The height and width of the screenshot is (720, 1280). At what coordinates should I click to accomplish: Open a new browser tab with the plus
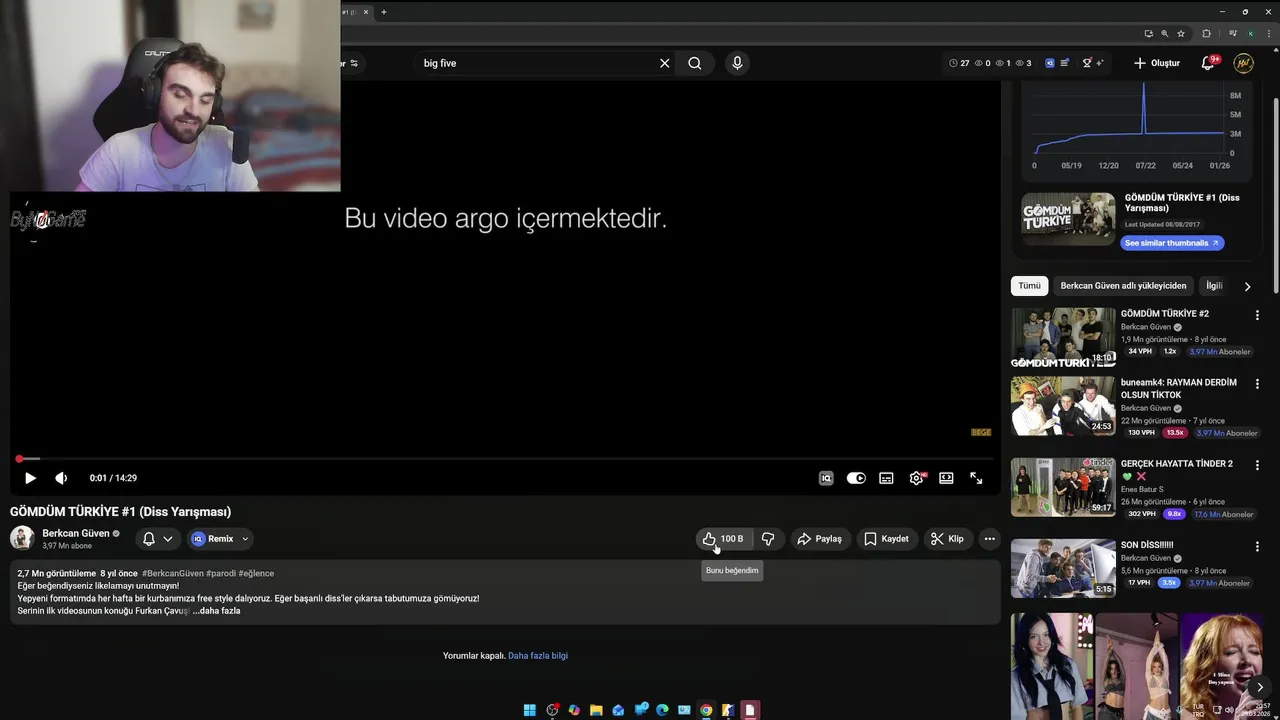(x=383, y=12)
